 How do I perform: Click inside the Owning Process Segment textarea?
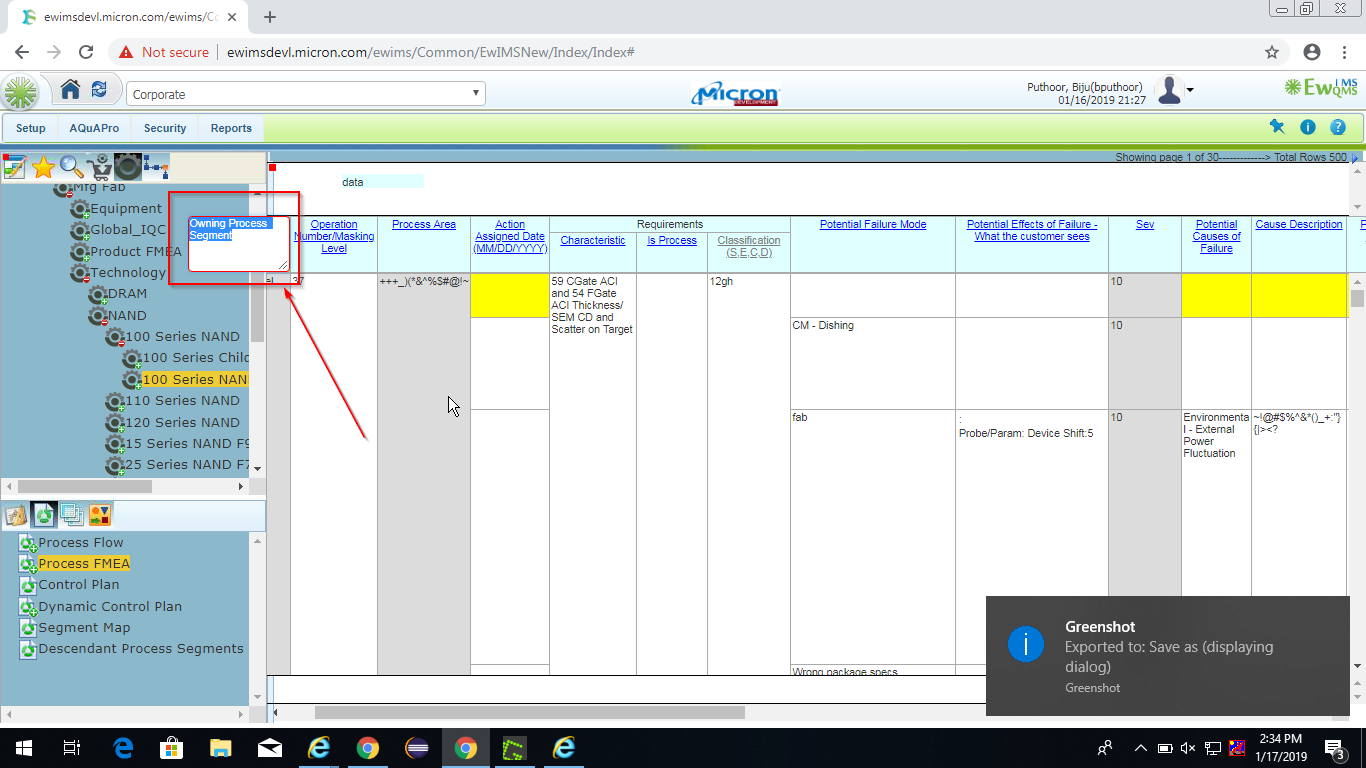pyautogui.click(x=239, y=243)
